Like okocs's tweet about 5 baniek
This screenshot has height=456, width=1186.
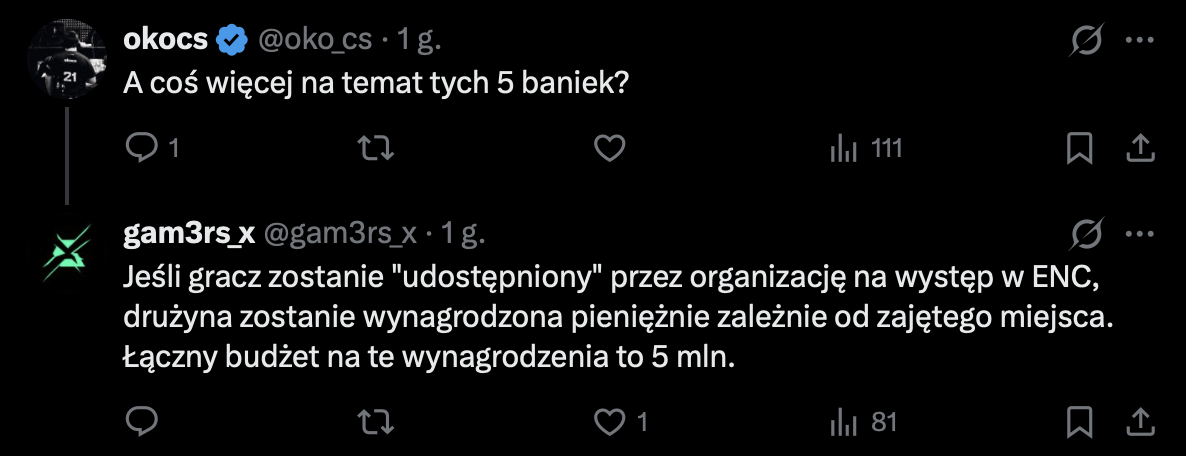coord(609,149)
